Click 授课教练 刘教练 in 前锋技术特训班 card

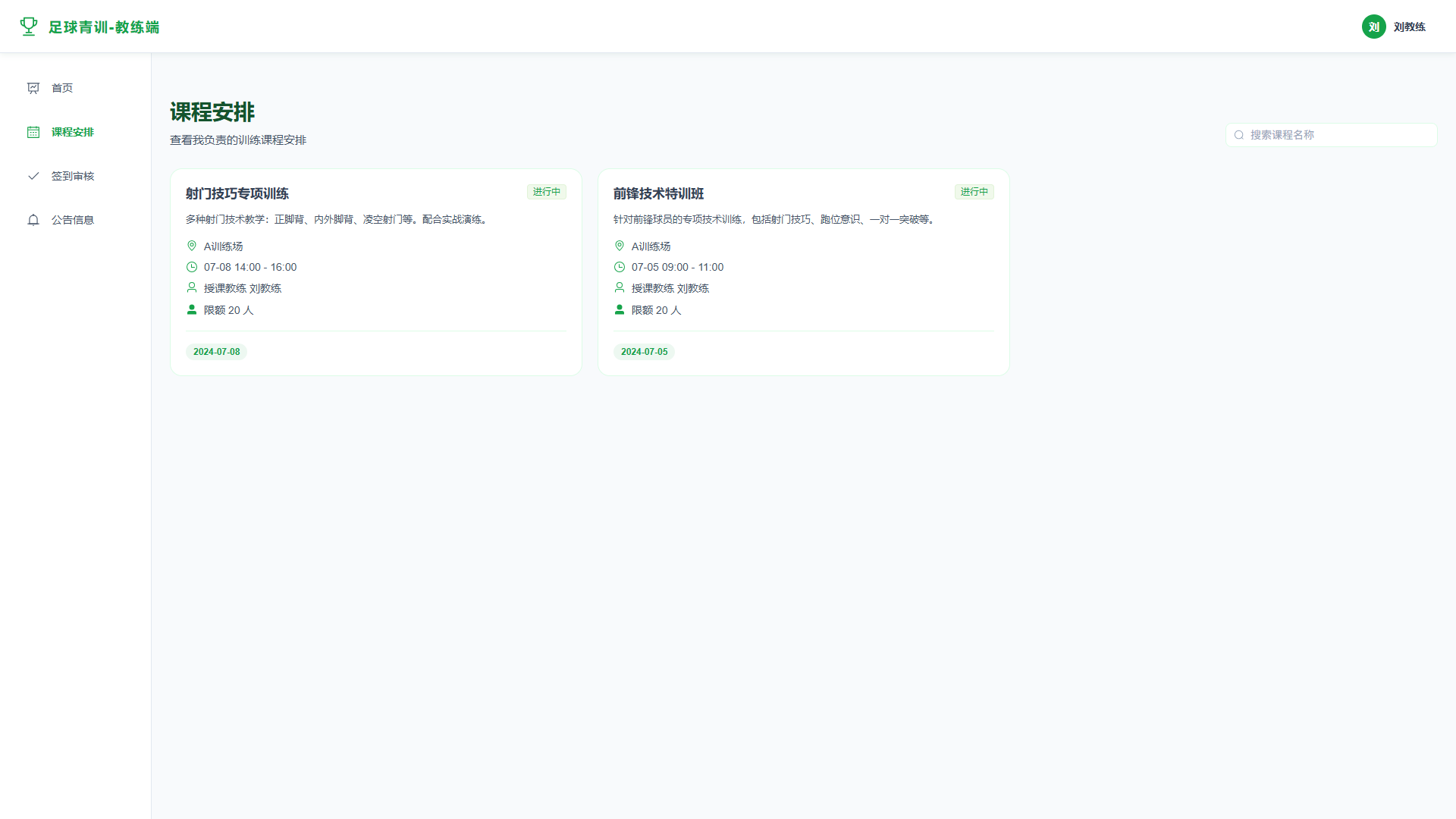point(670,288)
